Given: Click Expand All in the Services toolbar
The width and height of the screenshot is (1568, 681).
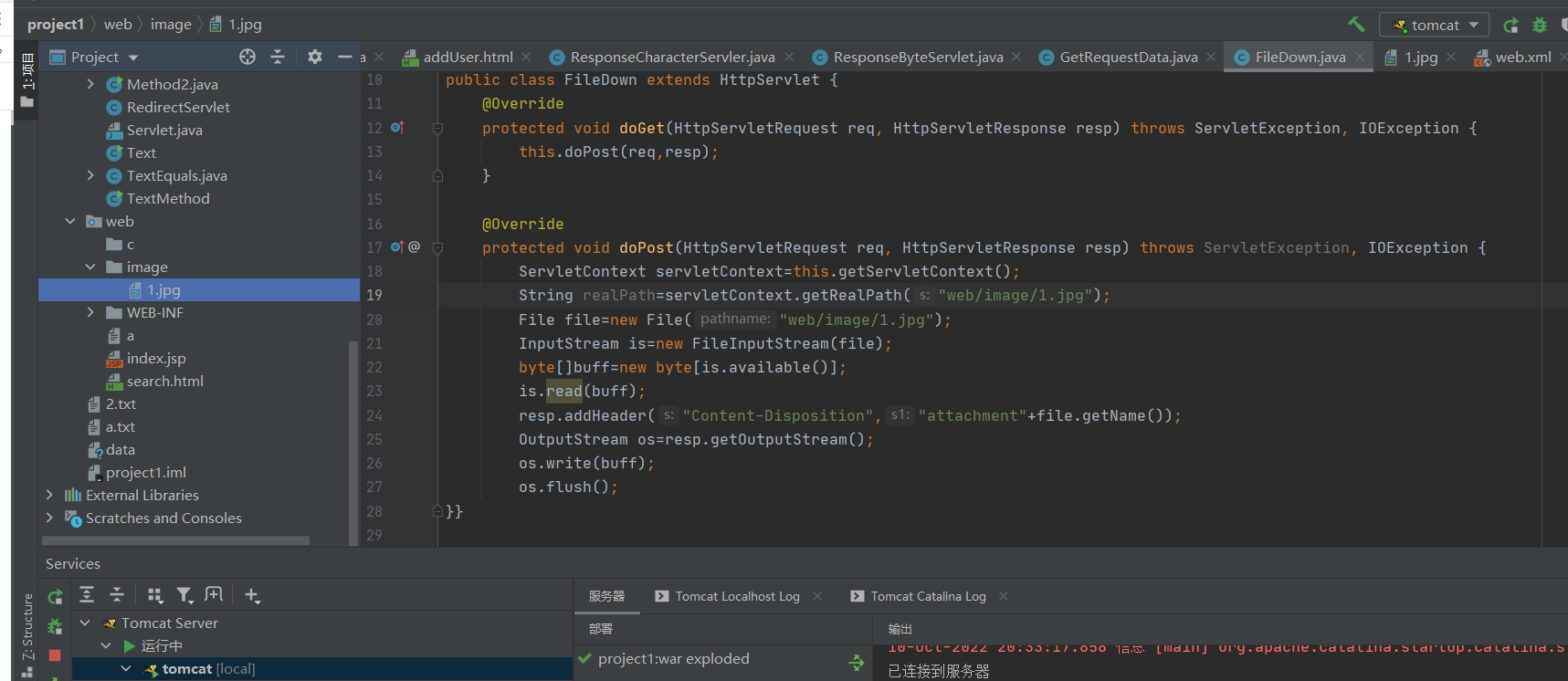Looking at the screenshot, I should tap(87, 595).
